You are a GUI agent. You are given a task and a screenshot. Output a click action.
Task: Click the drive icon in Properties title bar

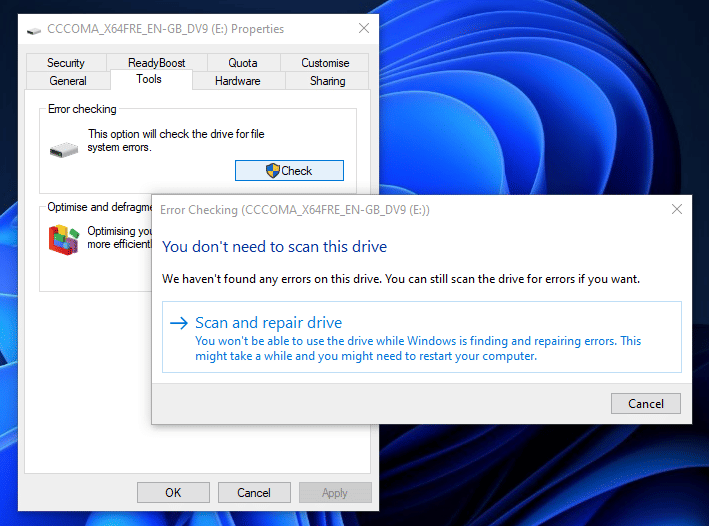34,31
